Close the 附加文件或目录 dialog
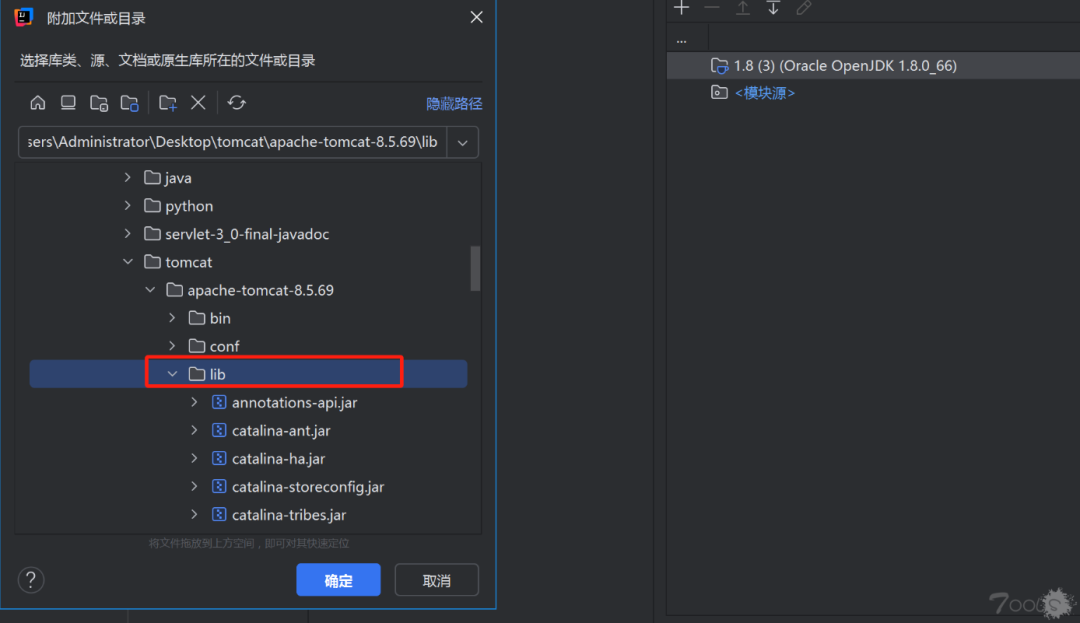 (476, 17)
